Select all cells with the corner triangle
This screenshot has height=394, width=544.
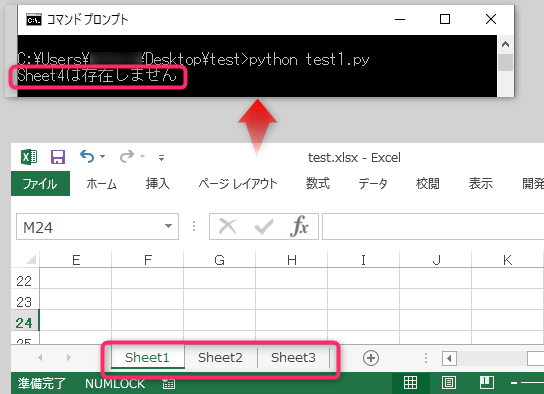pos(31,259)
